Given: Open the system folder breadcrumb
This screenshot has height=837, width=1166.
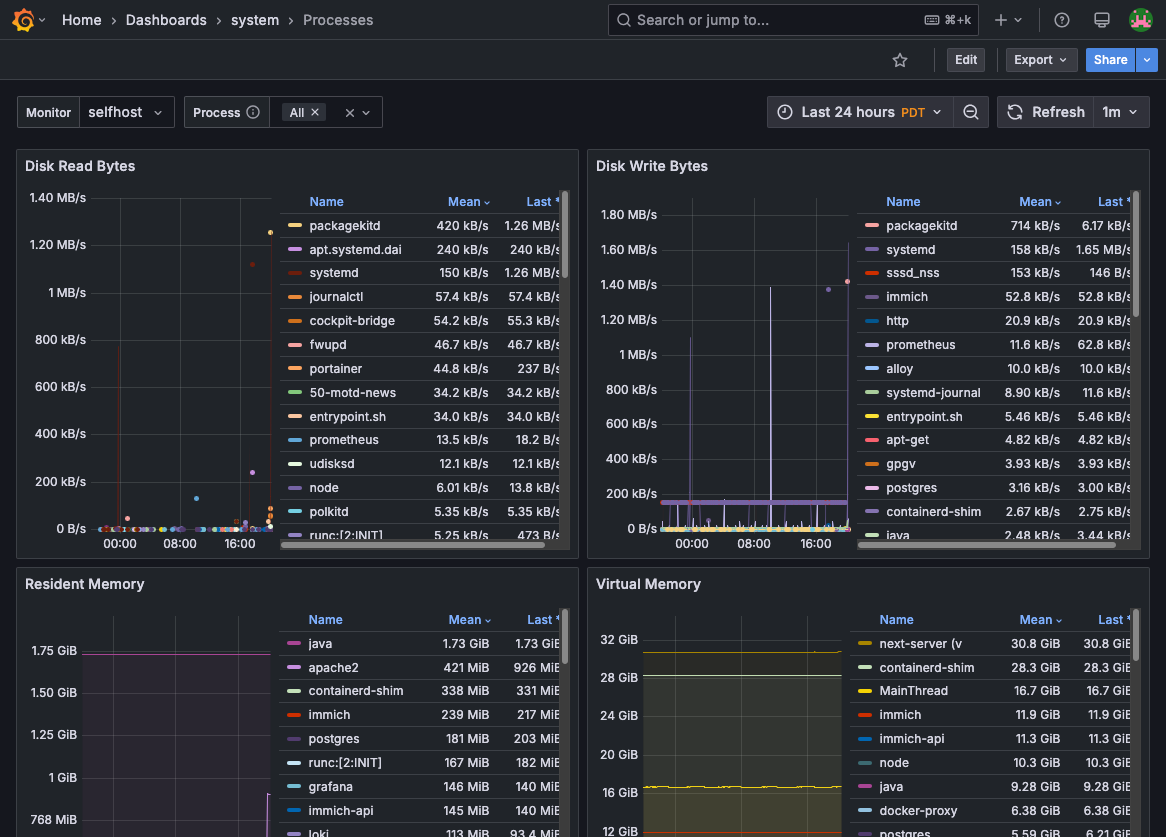Looking at the screenshot, I should point(255,20).
